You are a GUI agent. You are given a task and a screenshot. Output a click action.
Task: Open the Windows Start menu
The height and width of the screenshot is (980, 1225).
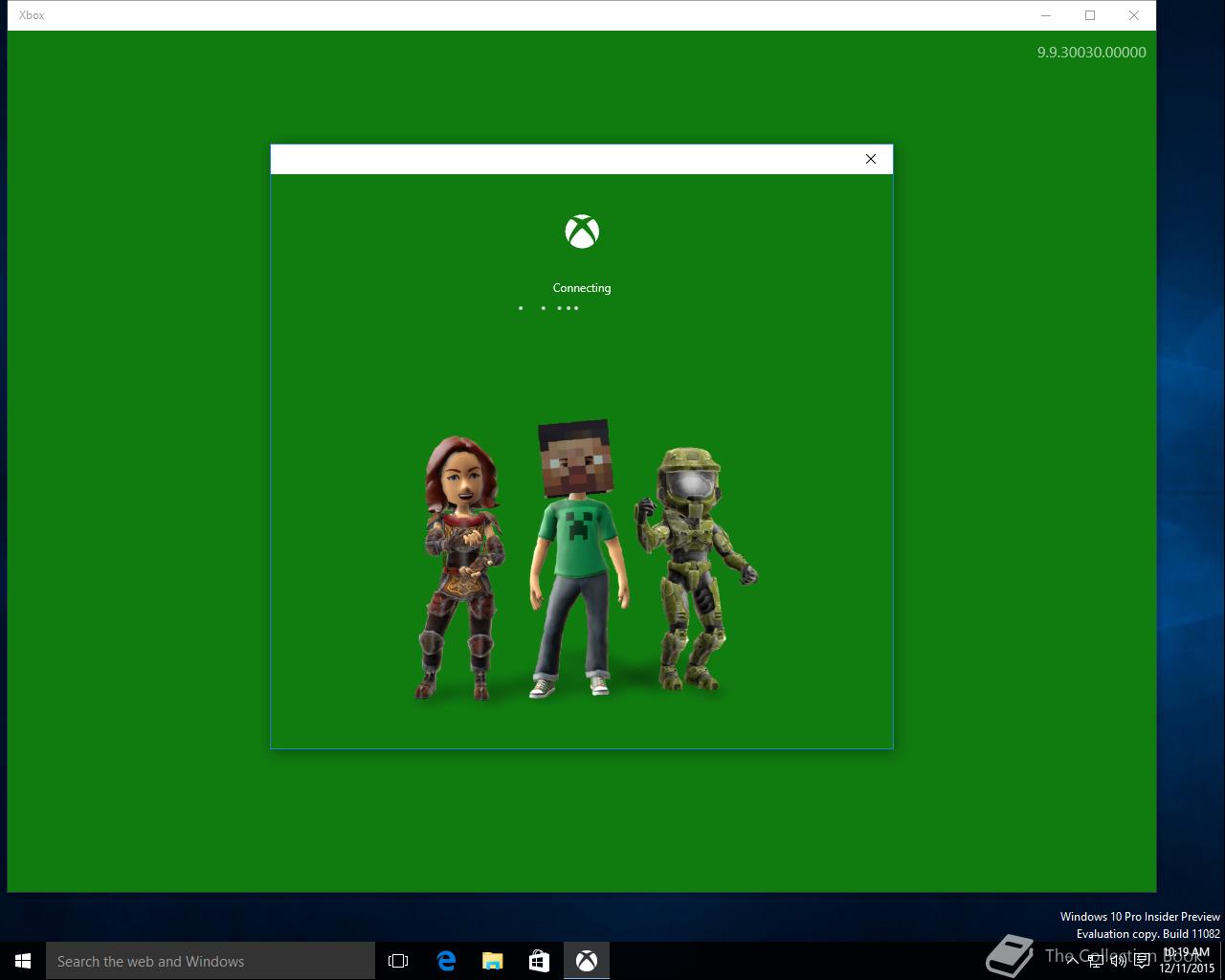[23, 961]
